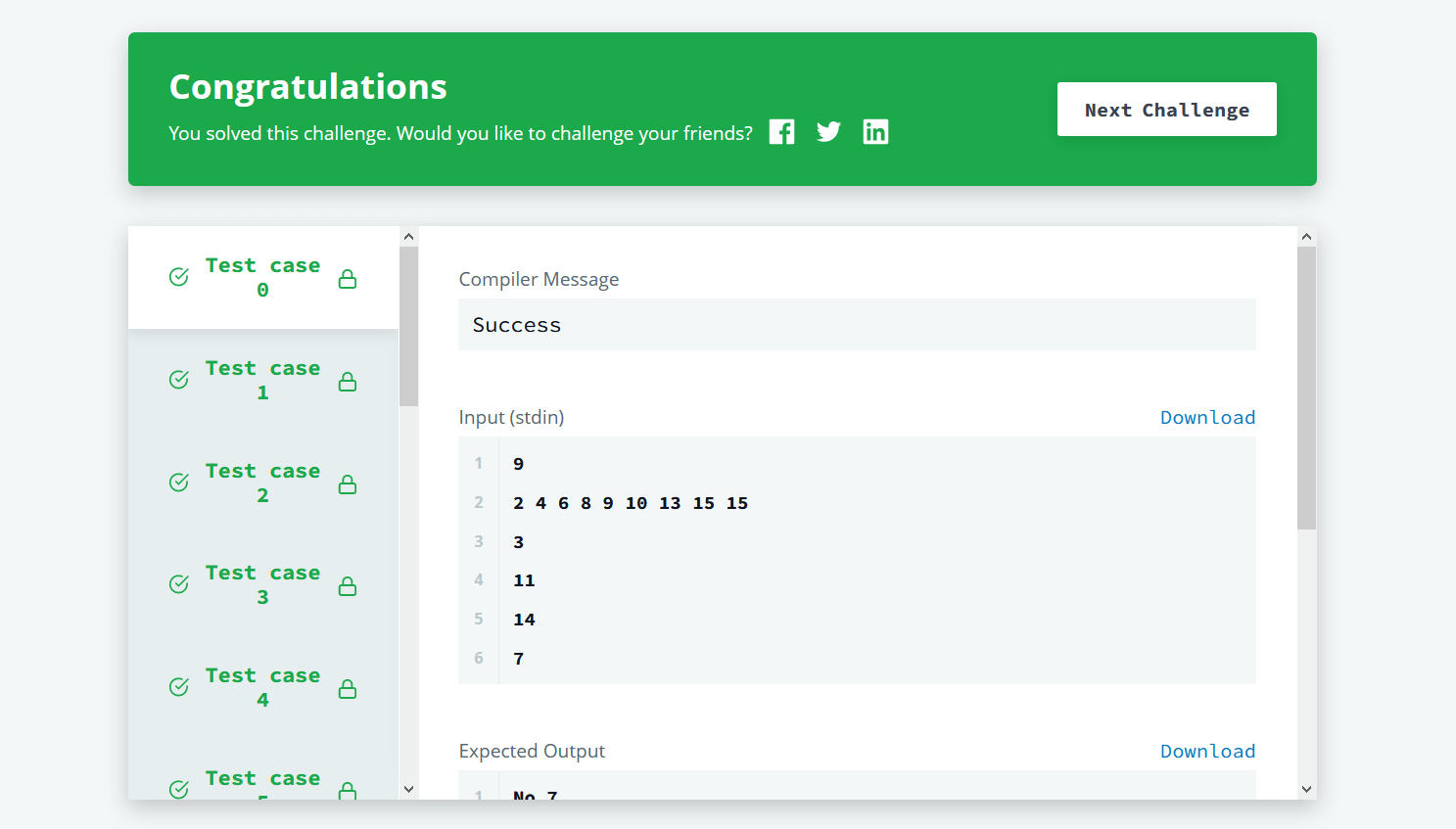This screenshot has width=1456, height=829.
Task: Share result on Twitter
Action: [x=828, y=131]
